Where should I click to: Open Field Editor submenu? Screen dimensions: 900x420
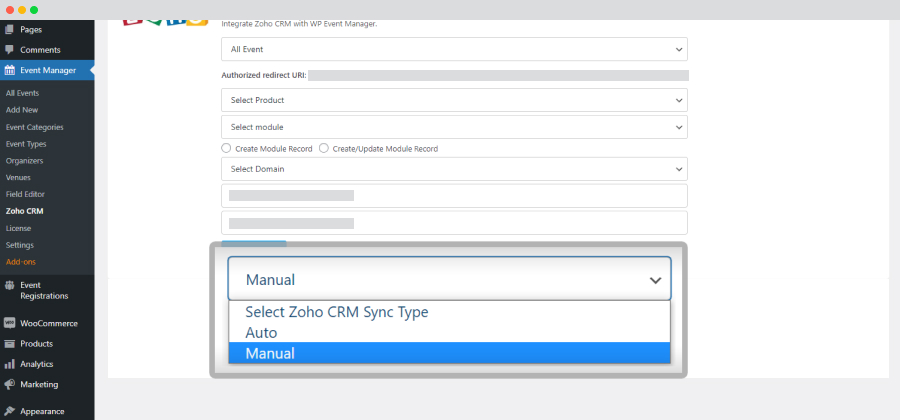[25, 194]
